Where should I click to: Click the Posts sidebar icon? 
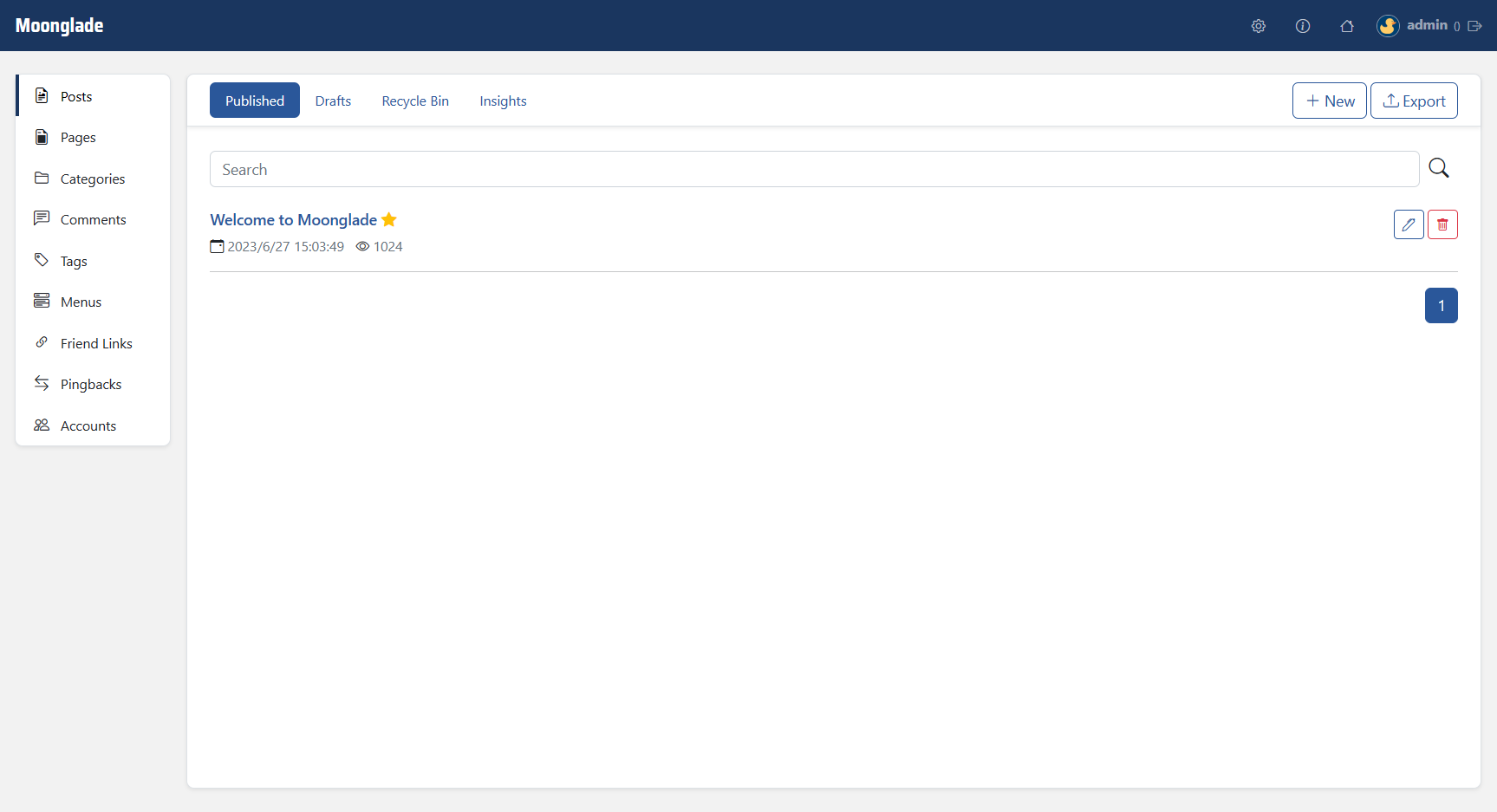42,95
